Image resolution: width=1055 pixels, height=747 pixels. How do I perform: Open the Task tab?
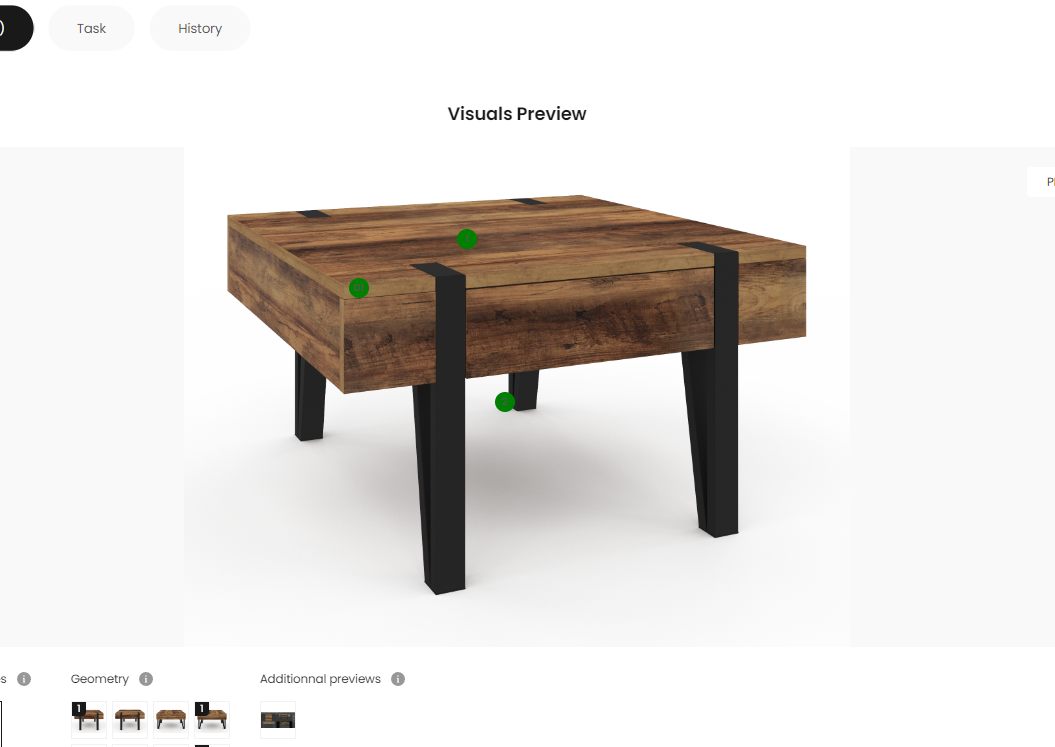[x=92, y=28]
